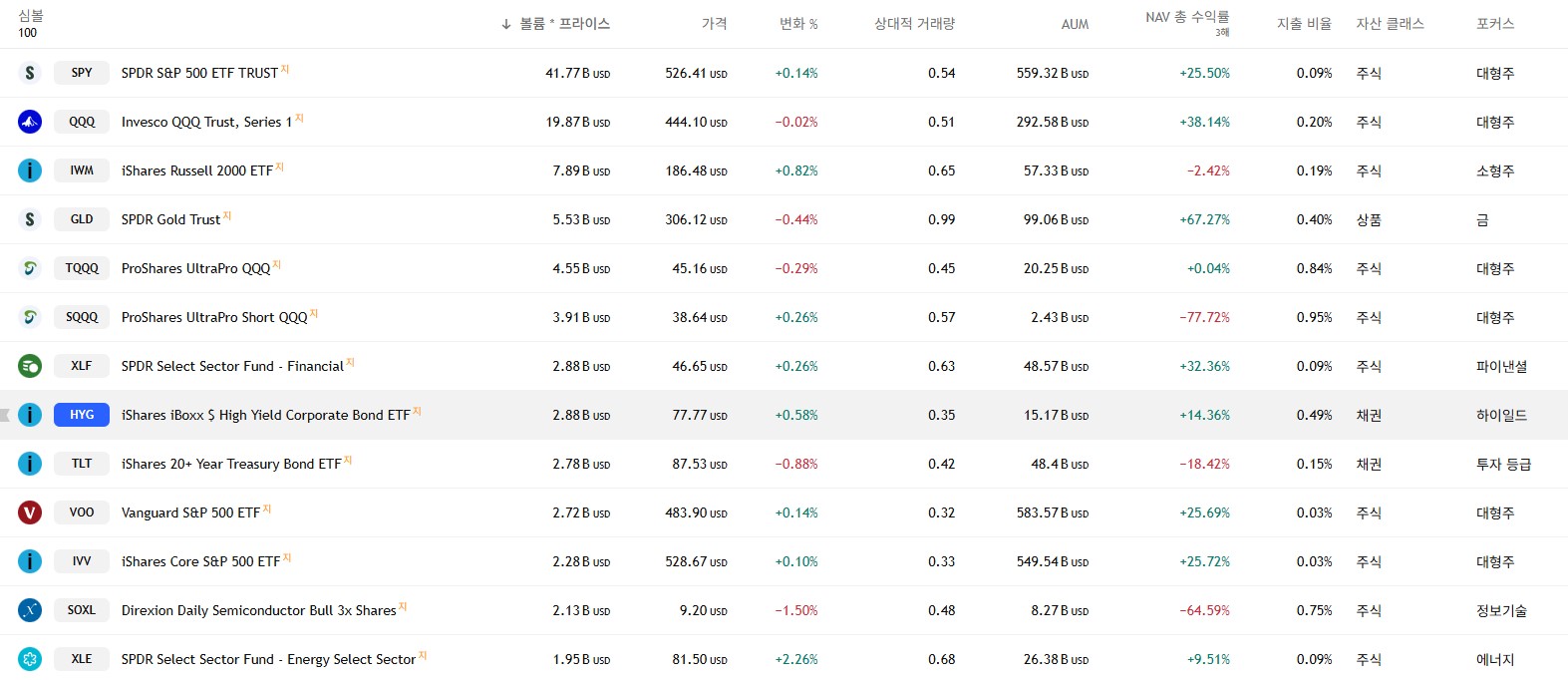Viewport: 1568px width, 680px height.
Task: Select the IWM ticker badge
Action: click(x=82, y=170)
